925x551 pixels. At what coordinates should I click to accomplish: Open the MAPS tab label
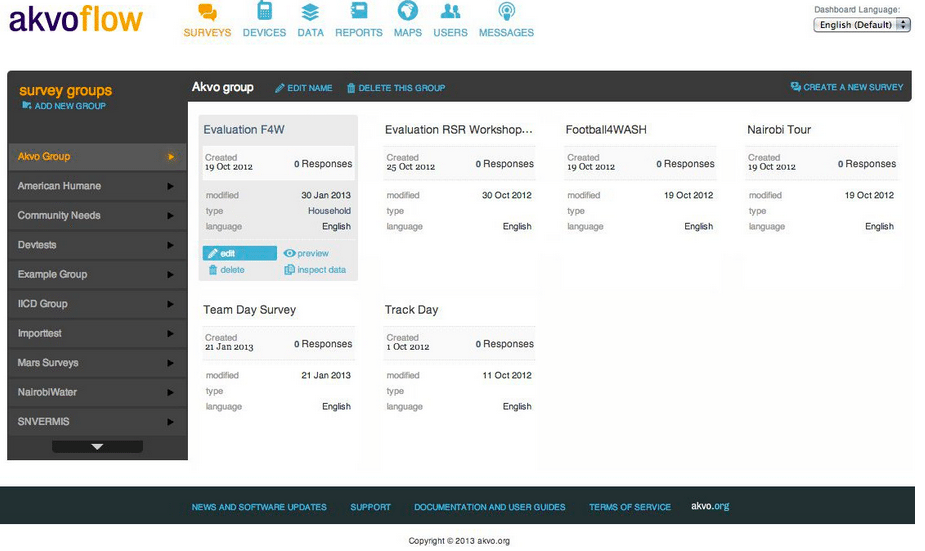[x=408, y=32]
